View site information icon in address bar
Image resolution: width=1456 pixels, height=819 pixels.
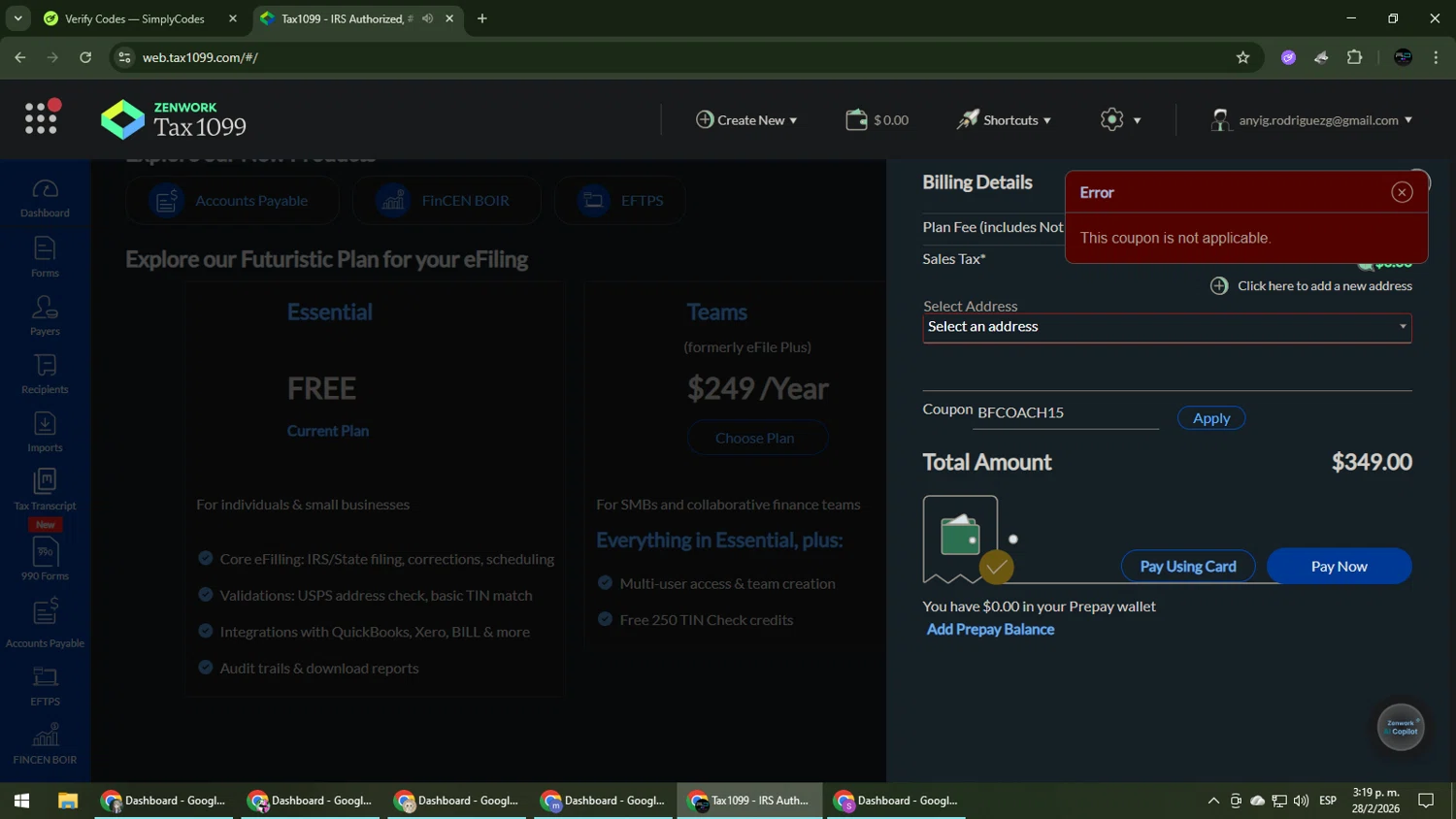pos(124,57)
